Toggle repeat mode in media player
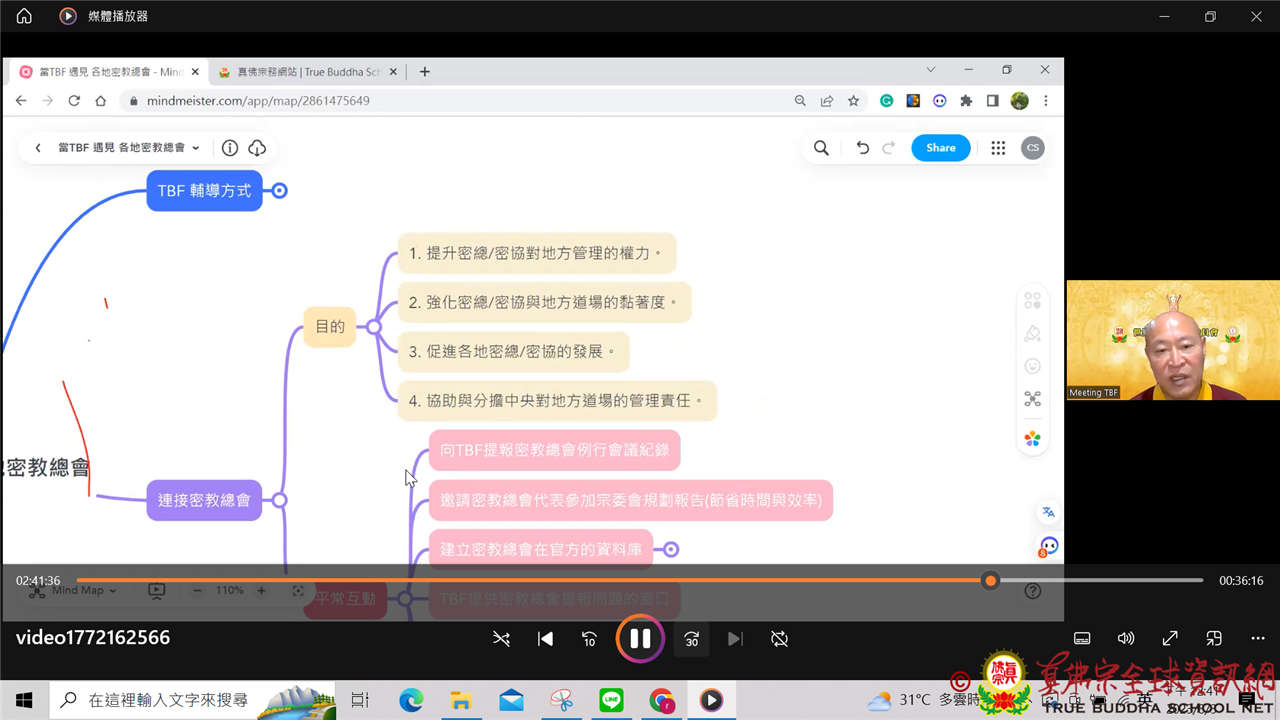 pos(780,639)
